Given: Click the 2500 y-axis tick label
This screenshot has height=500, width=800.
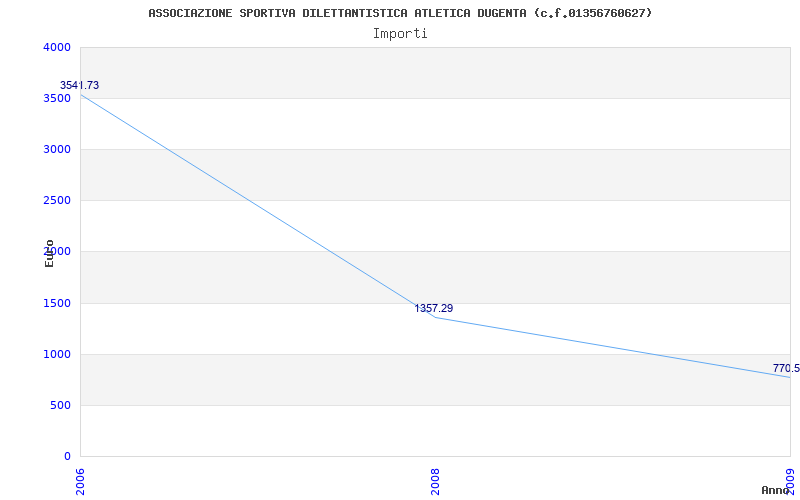Looking at the screenshot, I should click(58, 201).
